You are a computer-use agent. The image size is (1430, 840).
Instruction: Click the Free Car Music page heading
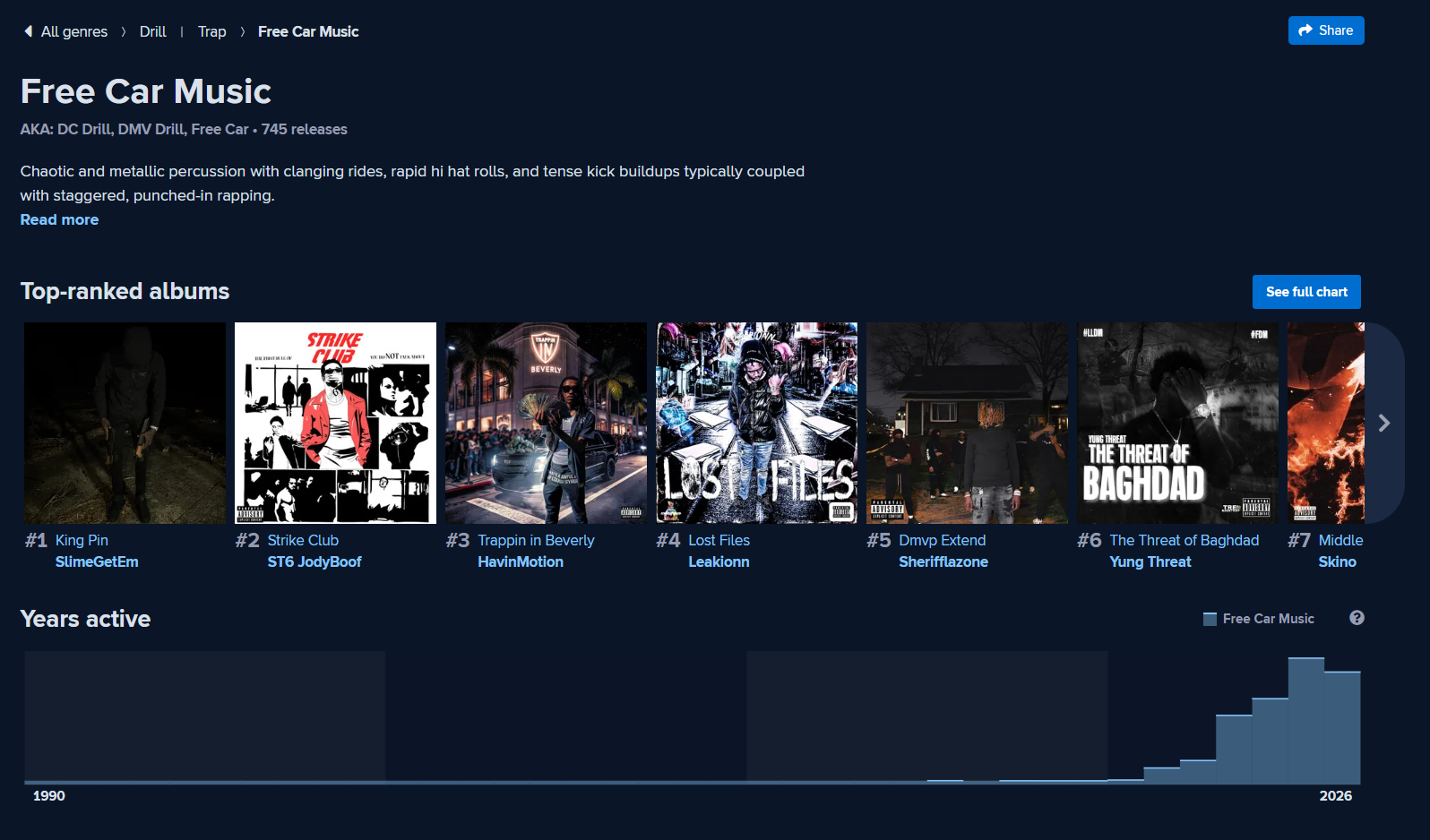click(x=146, y=91)
